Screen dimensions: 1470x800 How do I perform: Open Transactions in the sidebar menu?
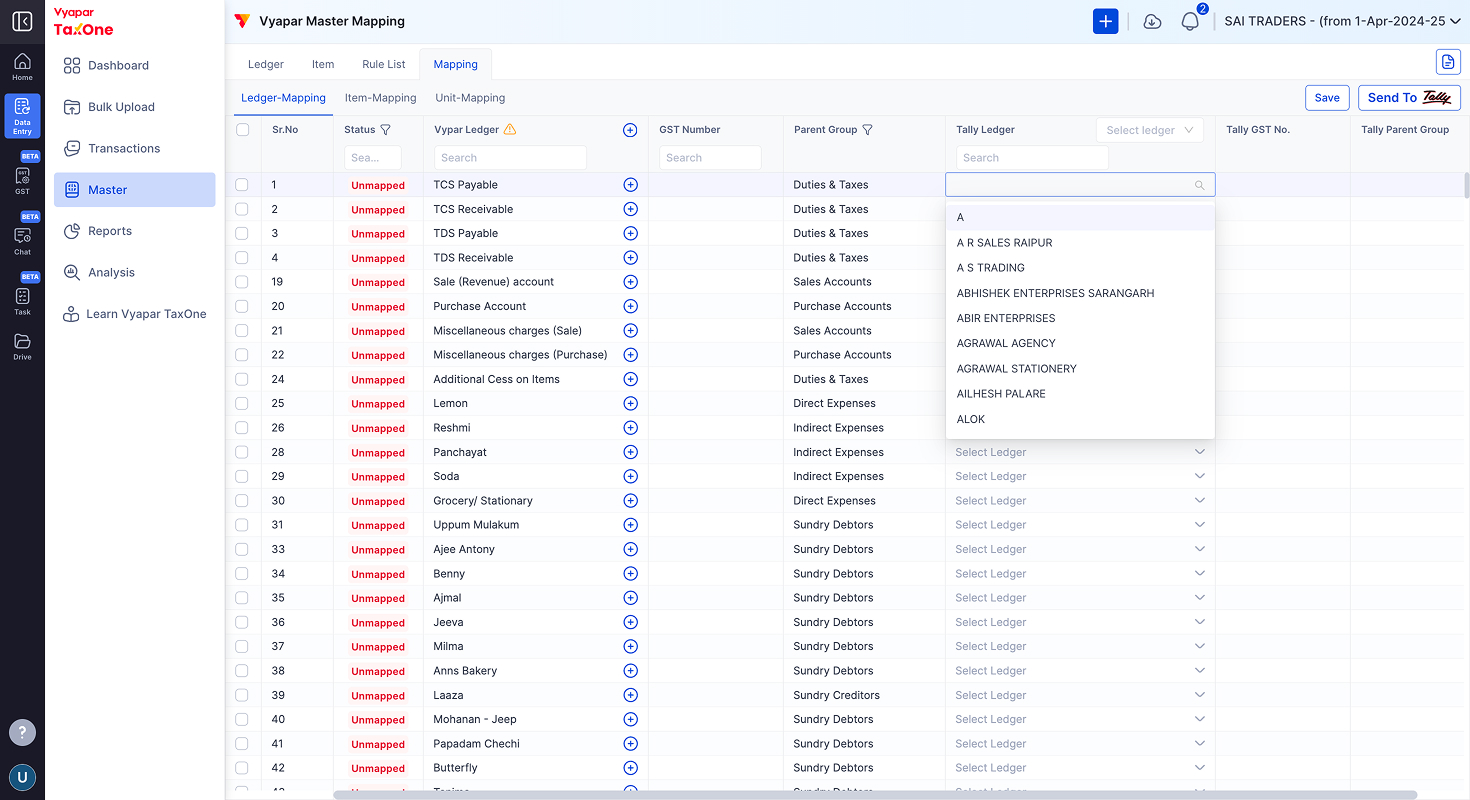(x=135, y=148)
